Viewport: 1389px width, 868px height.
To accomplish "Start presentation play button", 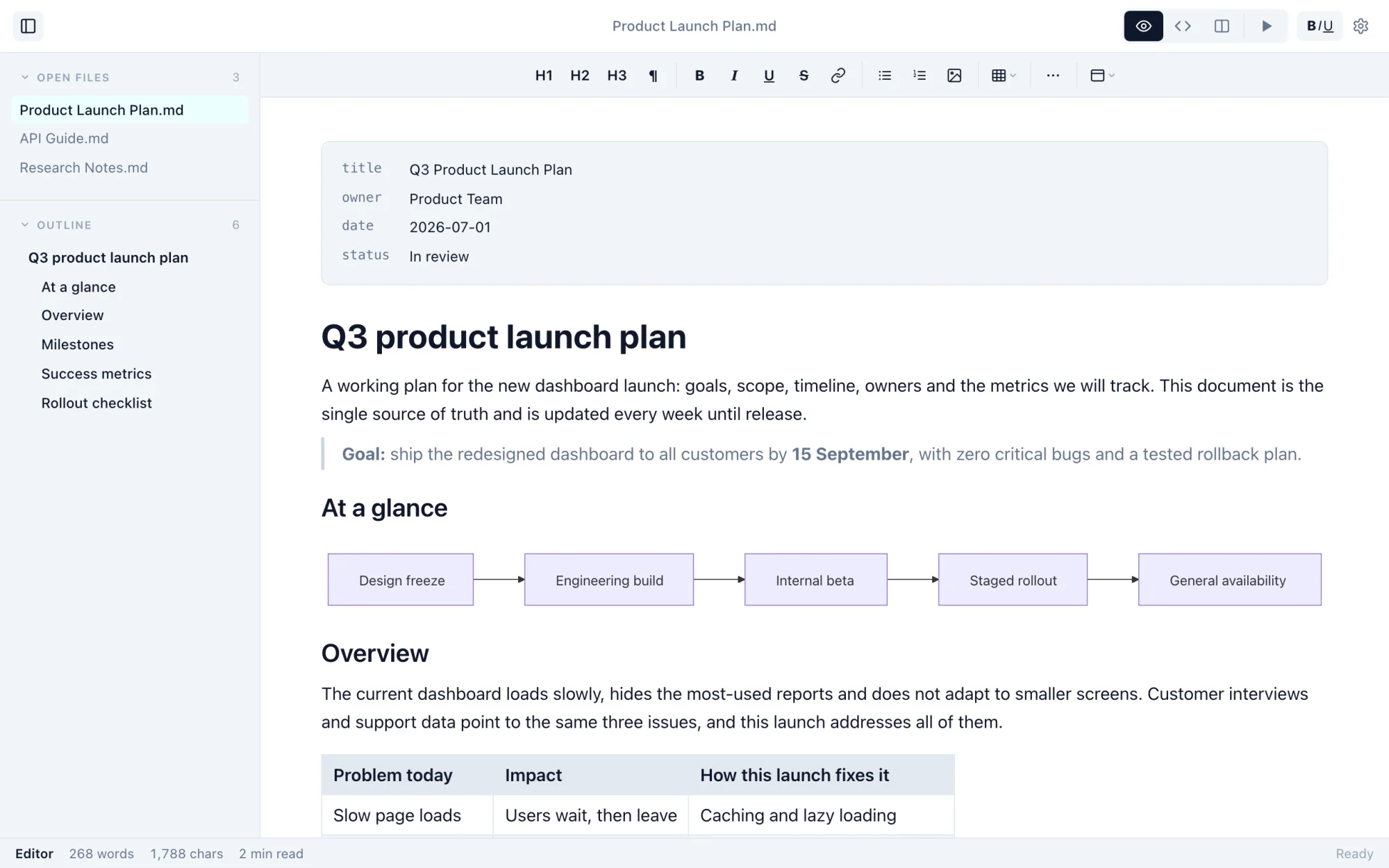I will [1266, 26].
